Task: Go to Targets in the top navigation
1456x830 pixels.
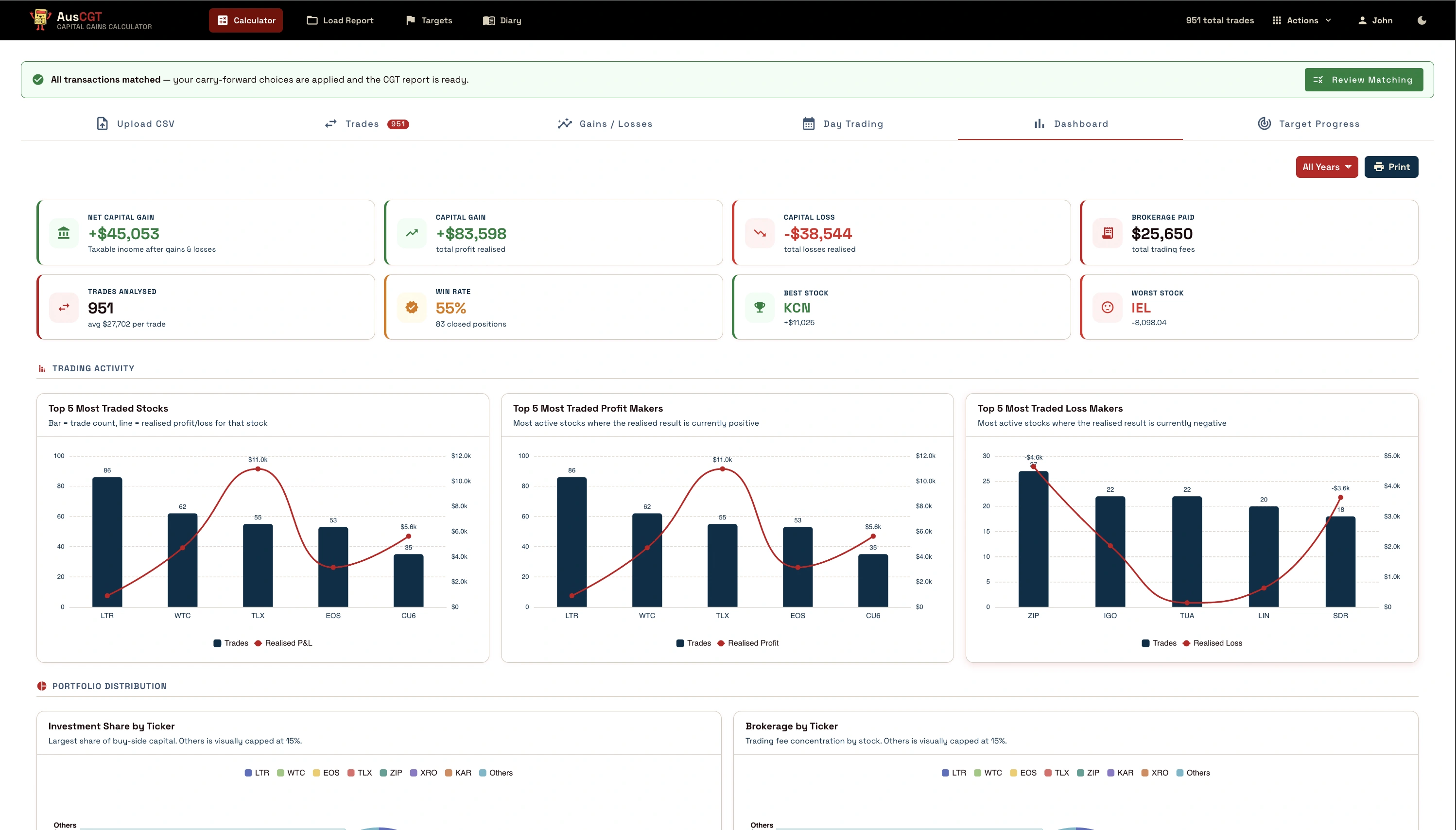Action: [x=429, y=20]
